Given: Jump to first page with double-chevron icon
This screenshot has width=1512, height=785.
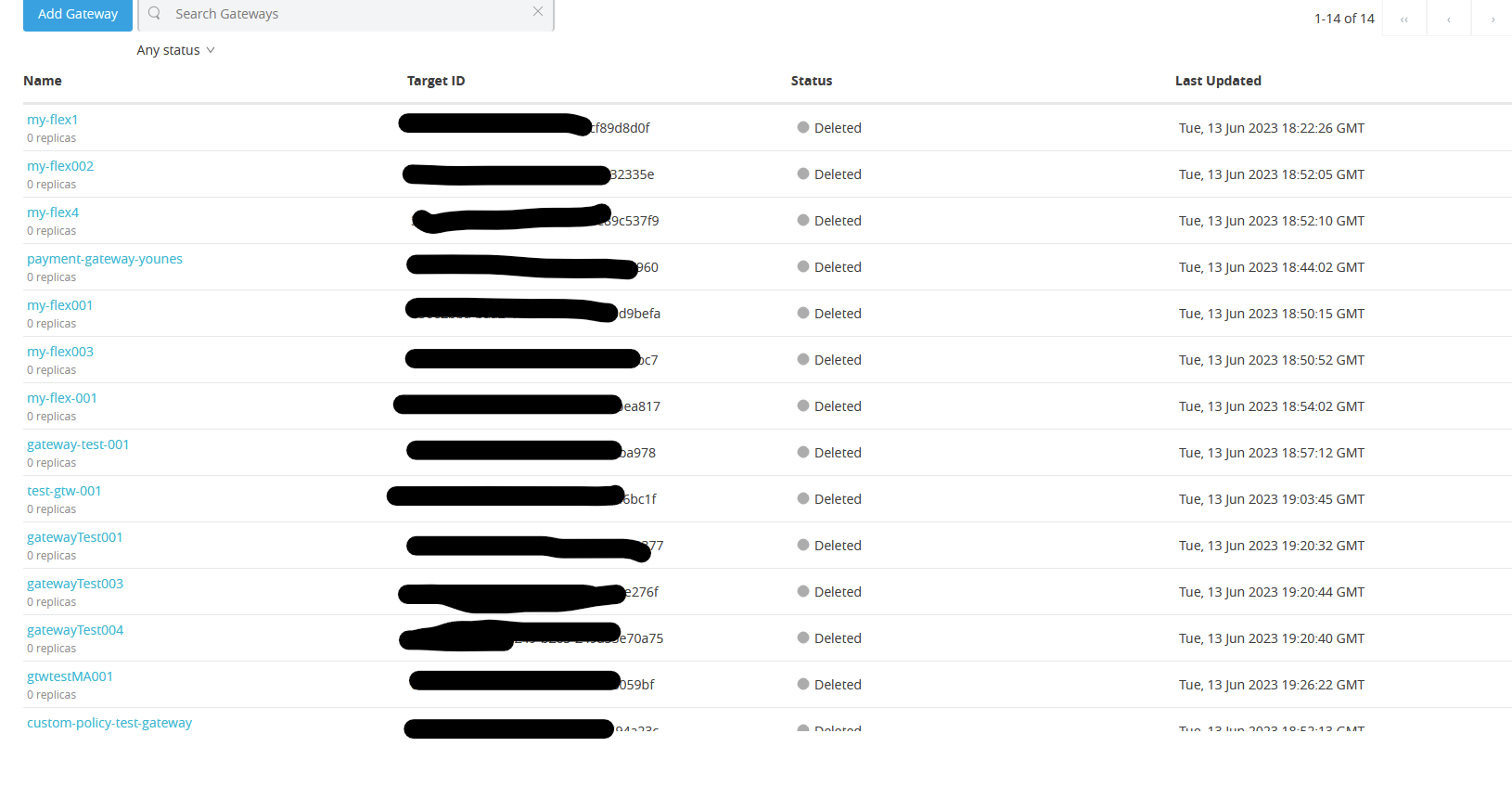Looking at the screenshot, I should pyautogui.click(x=1403, y=18).
